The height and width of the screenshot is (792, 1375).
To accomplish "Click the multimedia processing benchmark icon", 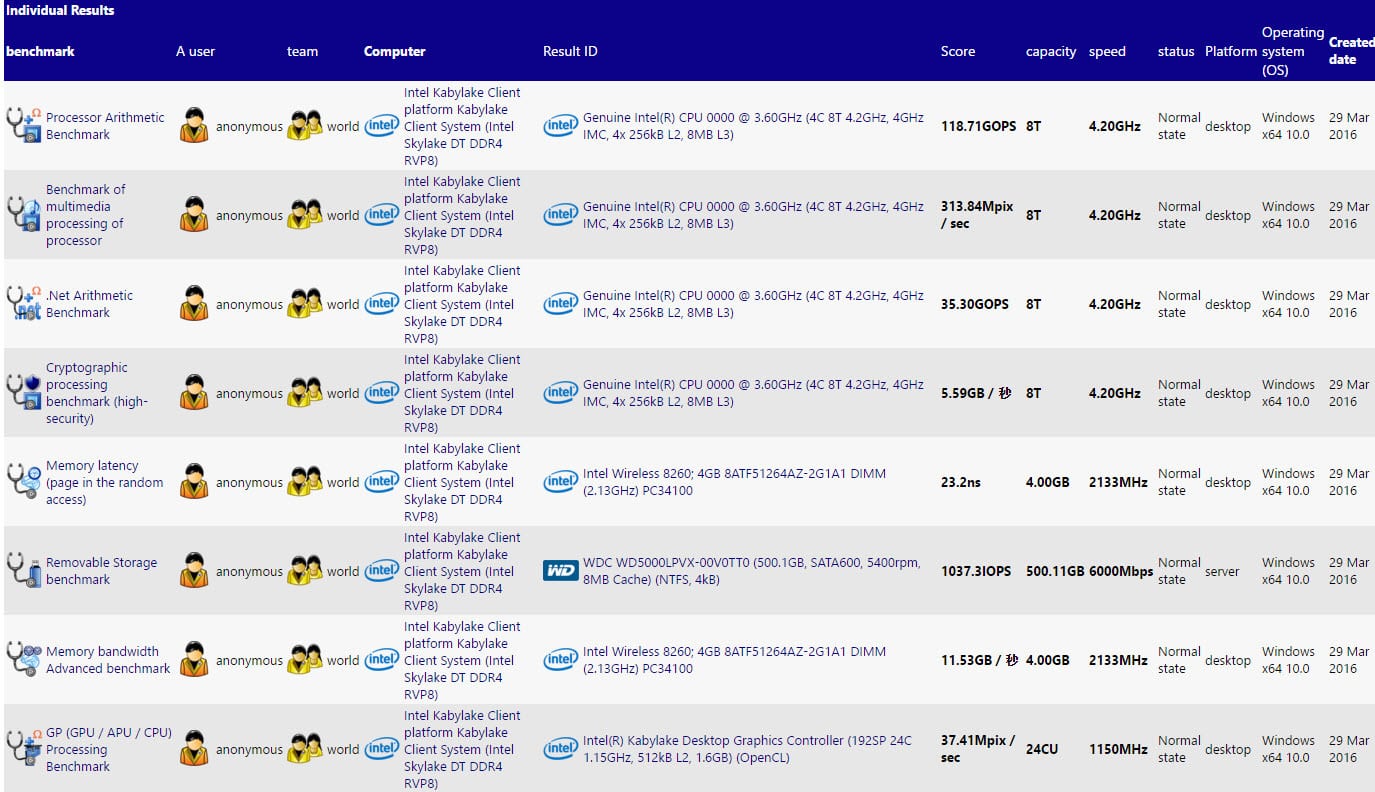I will tap(24, 215).
